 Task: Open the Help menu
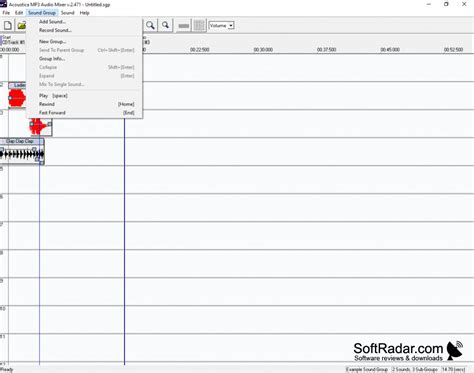84,13
